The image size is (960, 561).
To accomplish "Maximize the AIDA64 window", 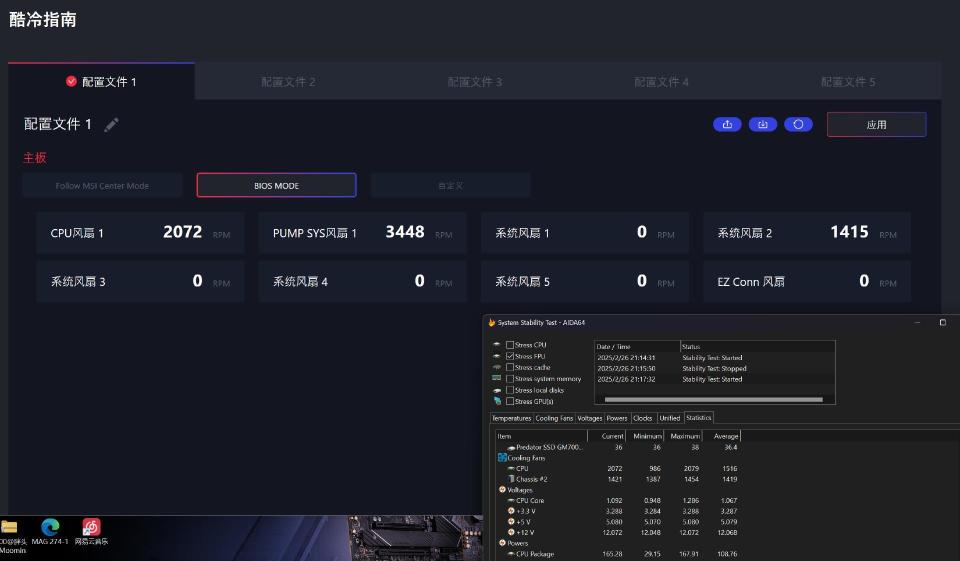I will [943, 322].
